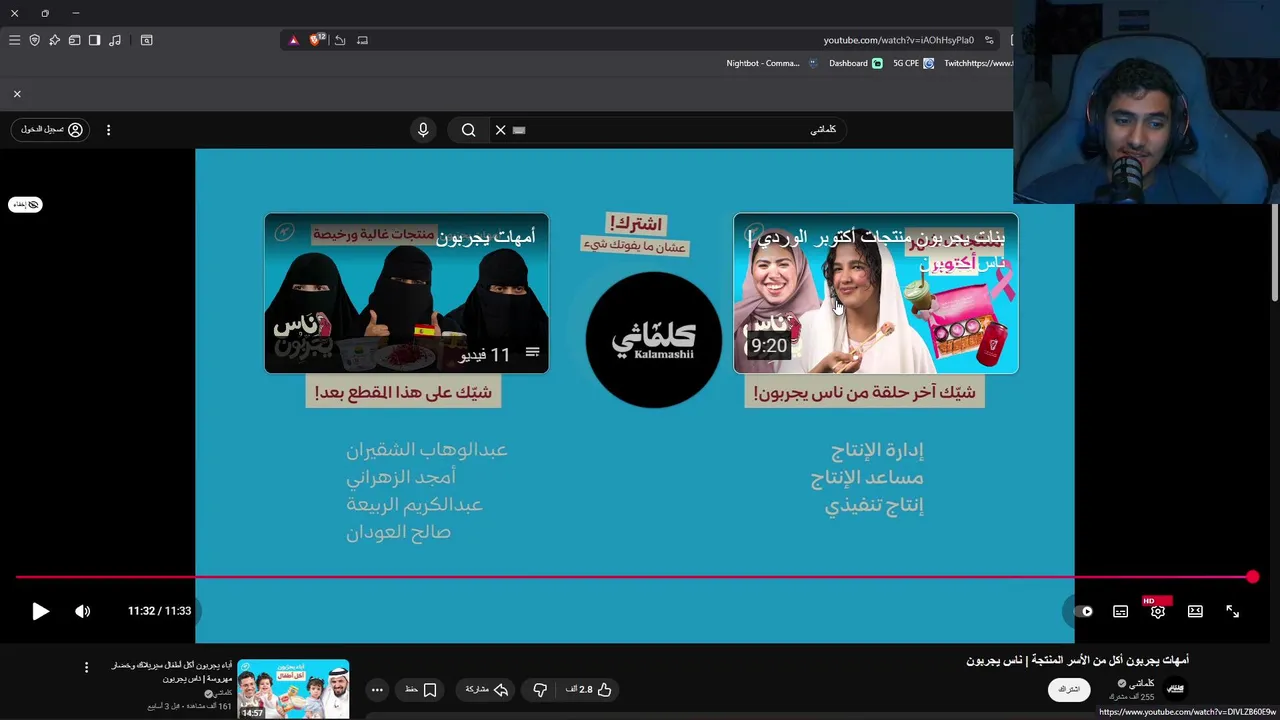Click the Kalamashii channel circle logo

653,340
